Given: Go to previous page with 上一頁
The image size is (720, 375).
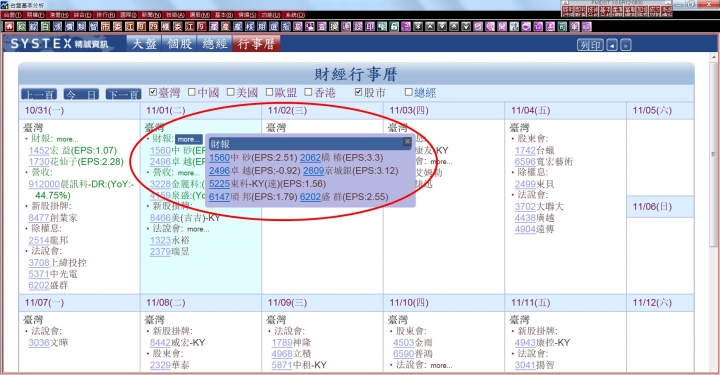Looking at the screenshot, I should point(39,94).
